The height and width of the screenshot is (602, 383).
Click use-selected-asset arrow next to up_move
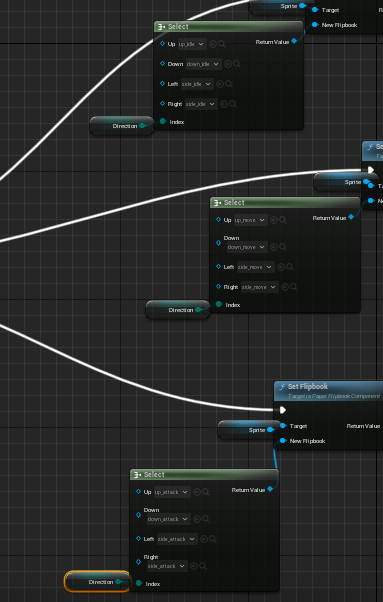274,220
